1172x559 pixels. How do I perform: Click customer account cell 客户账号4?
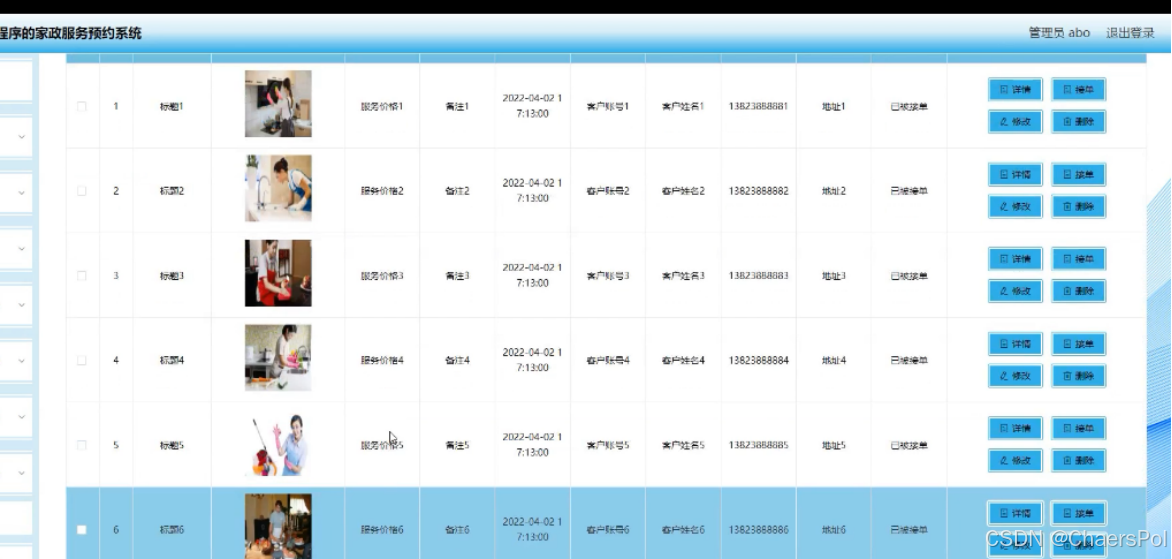pos(608,360)
